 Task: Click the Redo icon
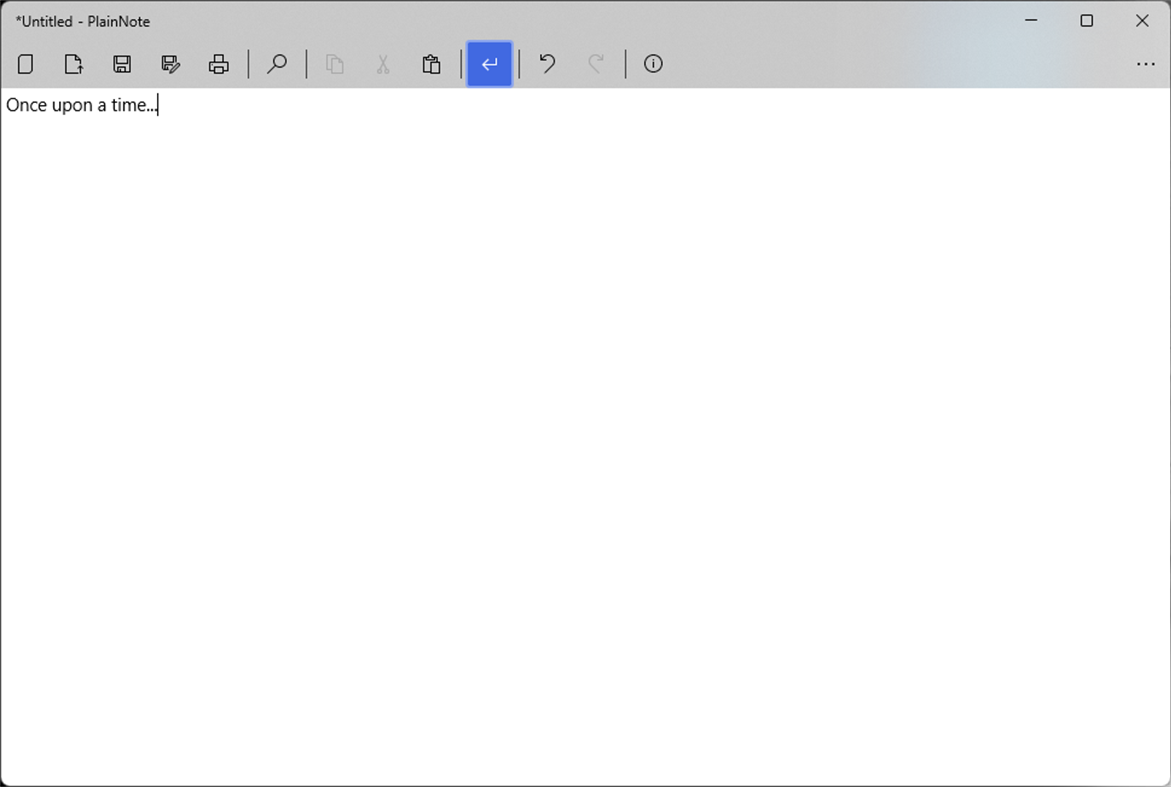click(x=595, y=63)
